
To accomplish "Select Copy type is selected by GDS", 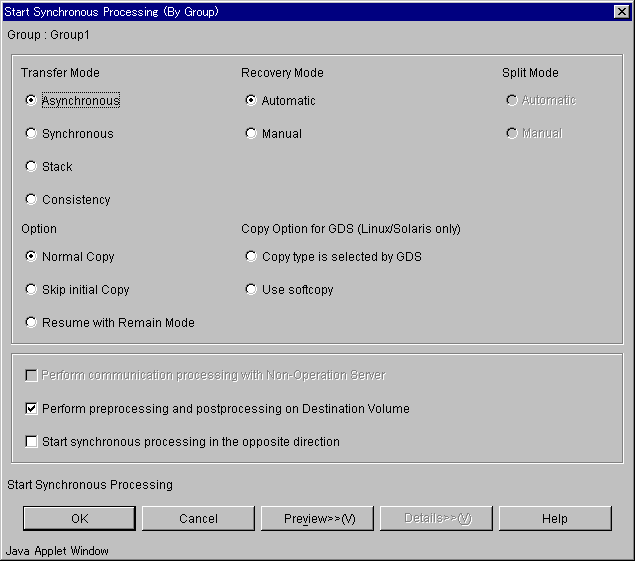I will pos(251,256).
